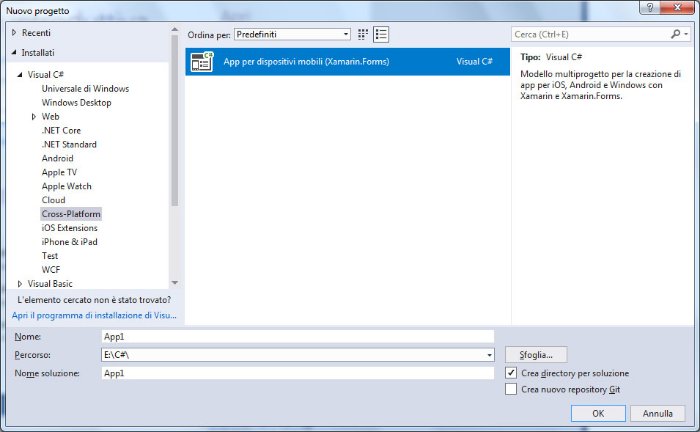This screenshot has width=700, height=432.
Task: Expand the Web node
Action: [x=34, y=116]
